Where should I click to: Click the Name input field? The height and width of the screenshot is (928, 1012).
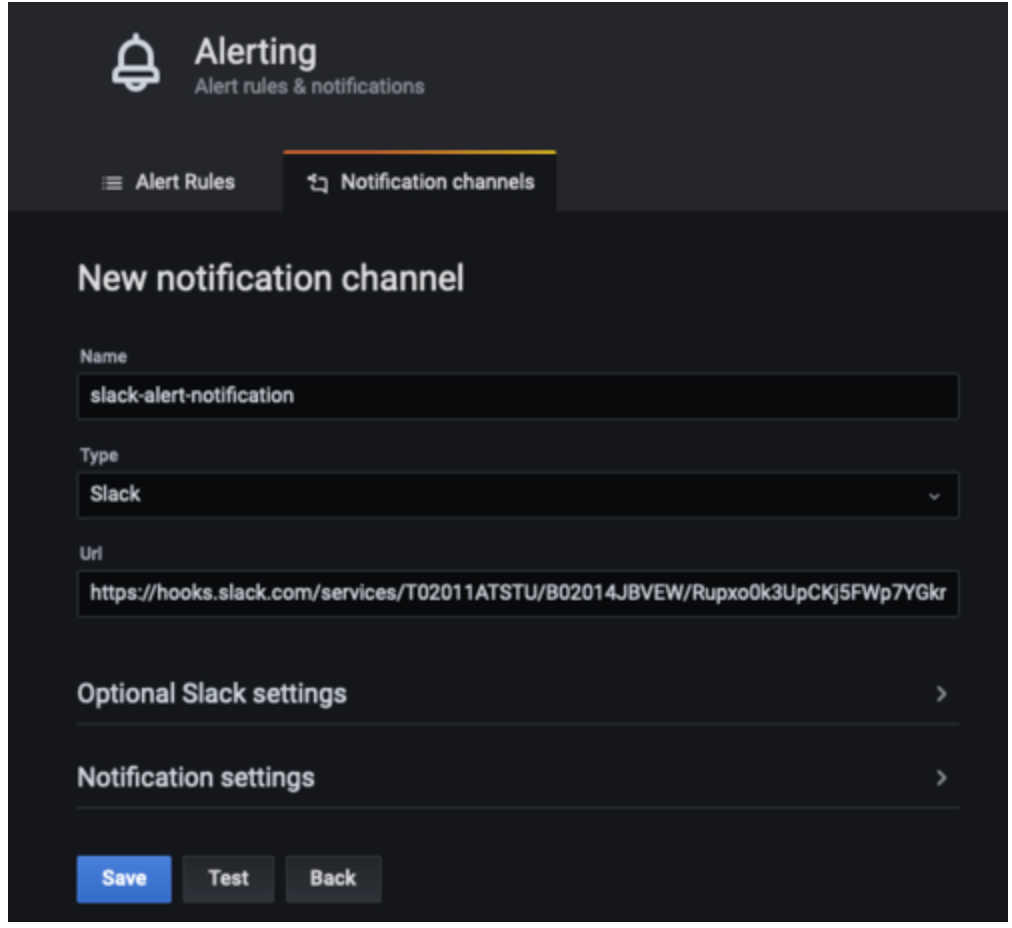click(518, 396)
